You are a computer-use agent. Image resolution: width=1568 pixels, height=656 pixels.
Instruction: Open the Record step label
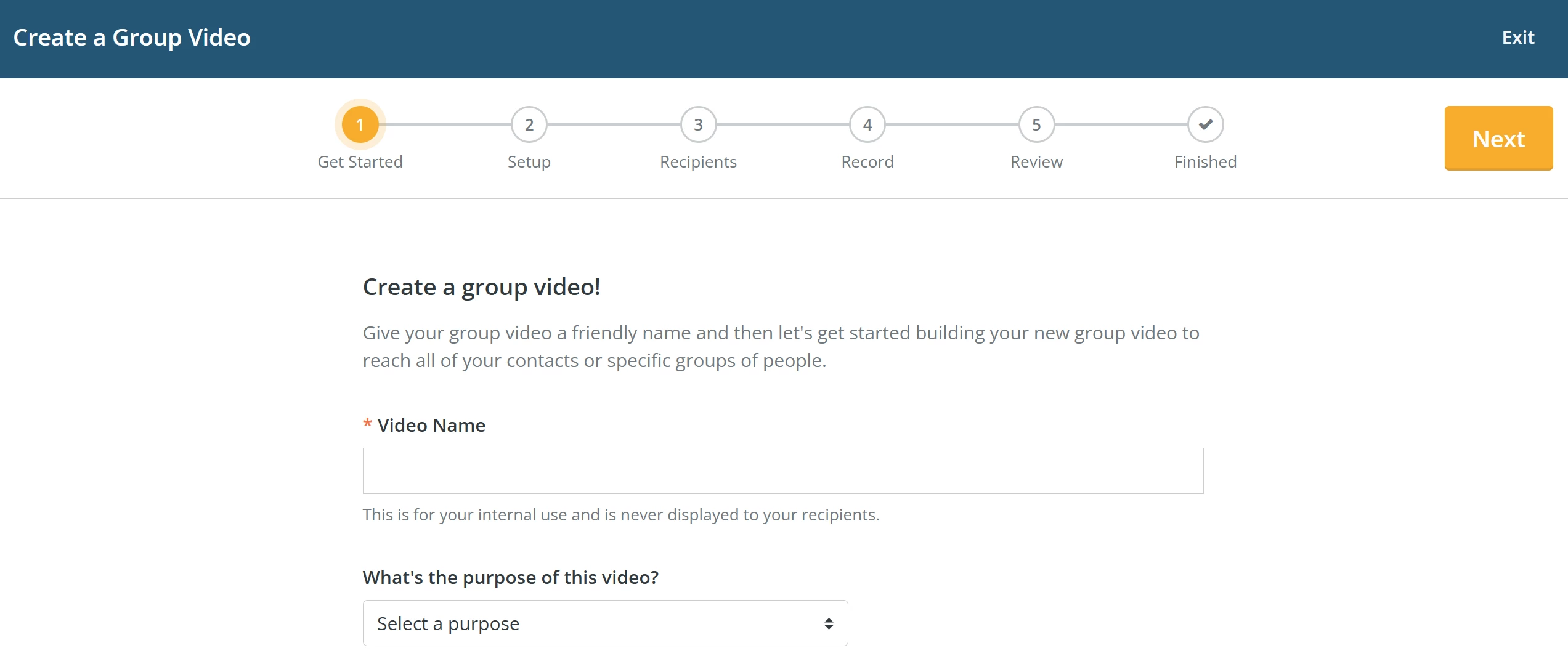[x=867, y=161]
